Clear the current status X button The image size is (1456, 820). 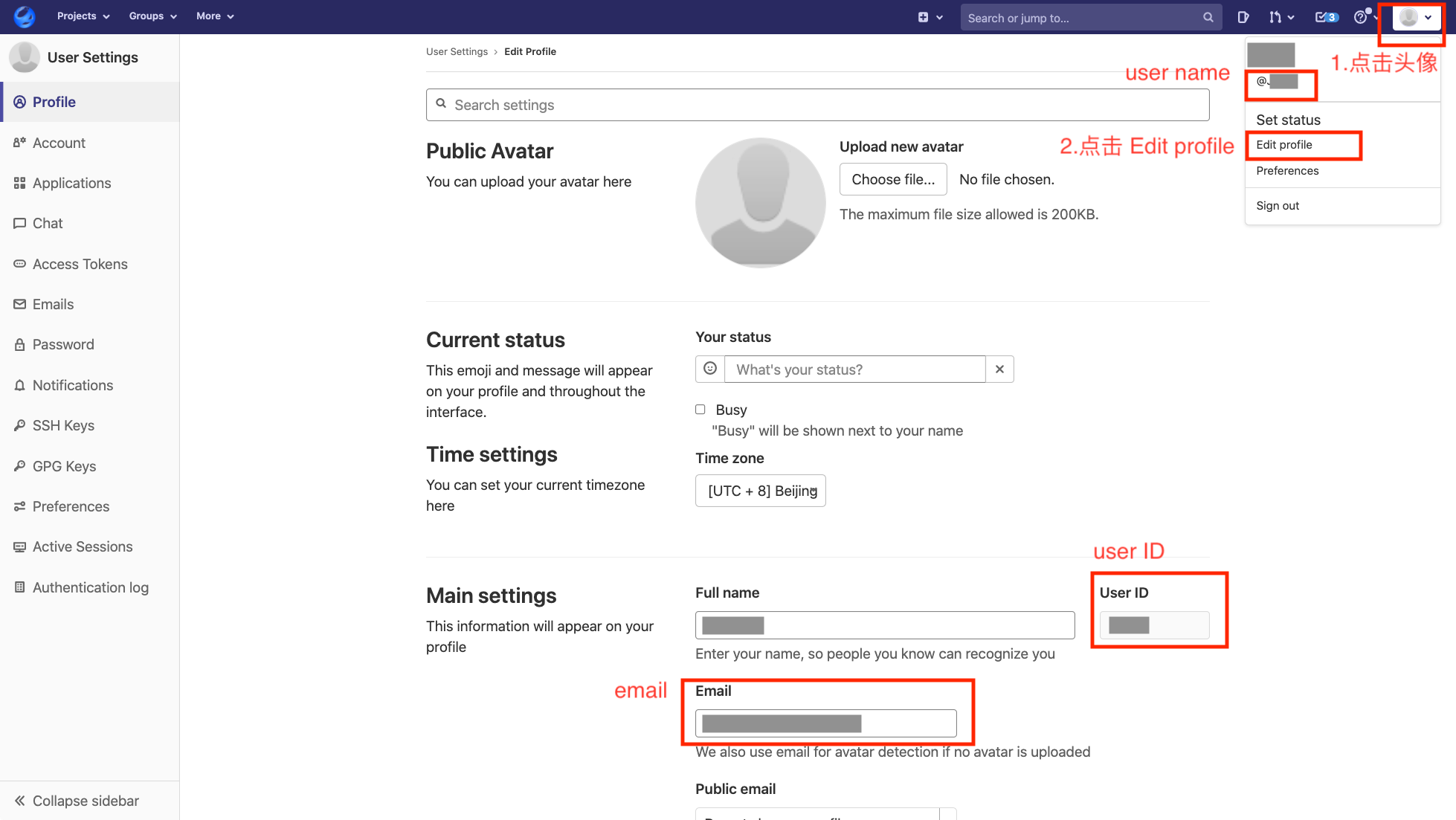click(1000, 369)
